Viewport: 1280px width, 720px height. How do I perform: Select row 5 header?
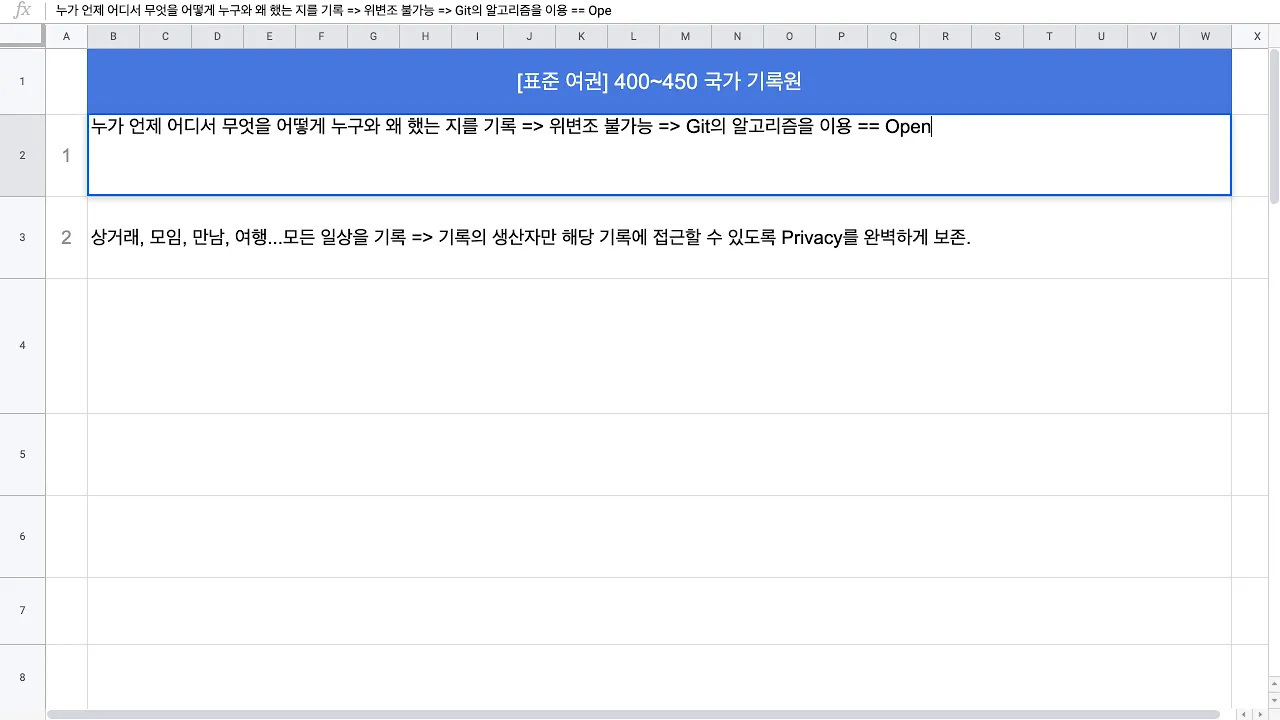coord(22,454)
